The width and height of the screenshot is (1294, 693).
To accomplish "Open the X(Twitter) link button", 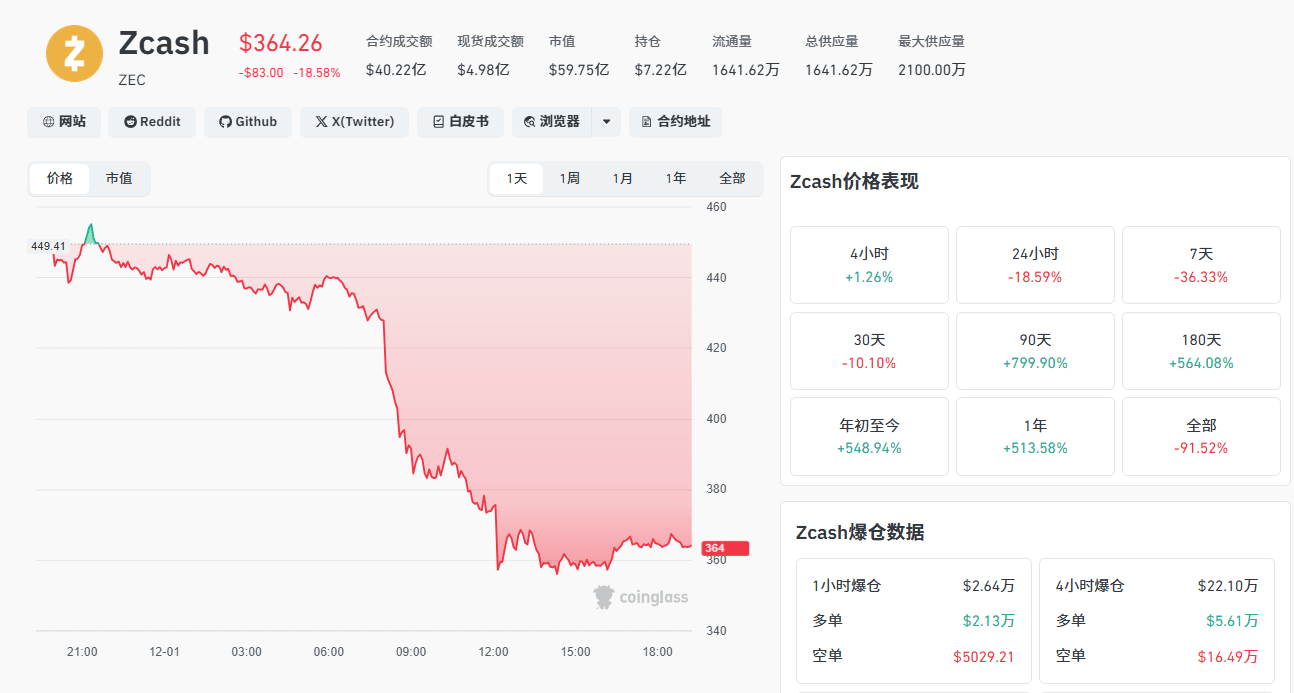I will coord(354,122).
